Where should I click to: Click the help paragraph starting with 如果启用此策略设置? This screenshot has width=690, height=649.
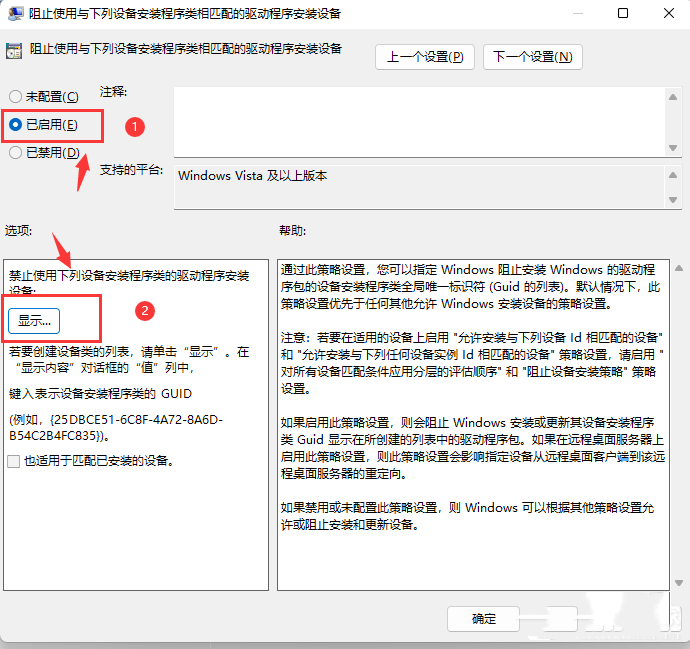pyautogui.click(x=473, y=448)
